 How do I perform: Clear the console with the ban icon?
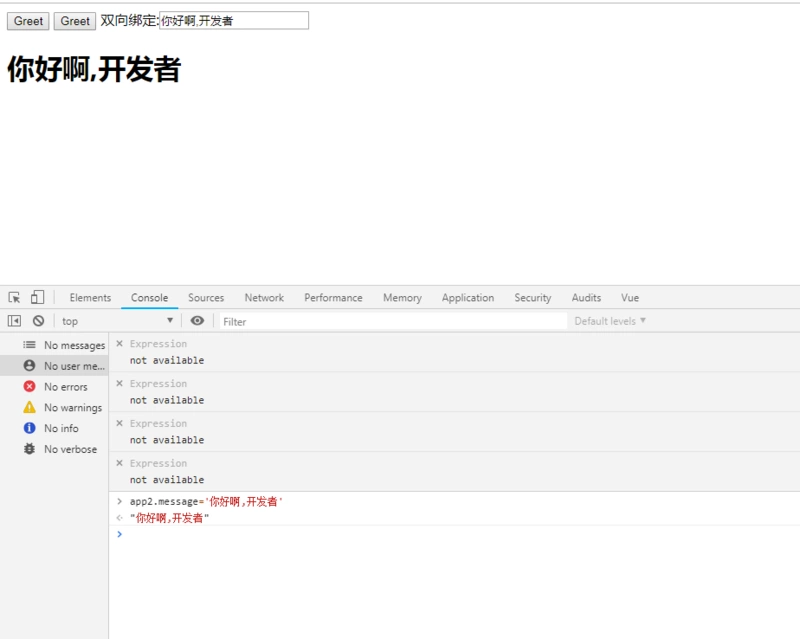click(38, 321)
